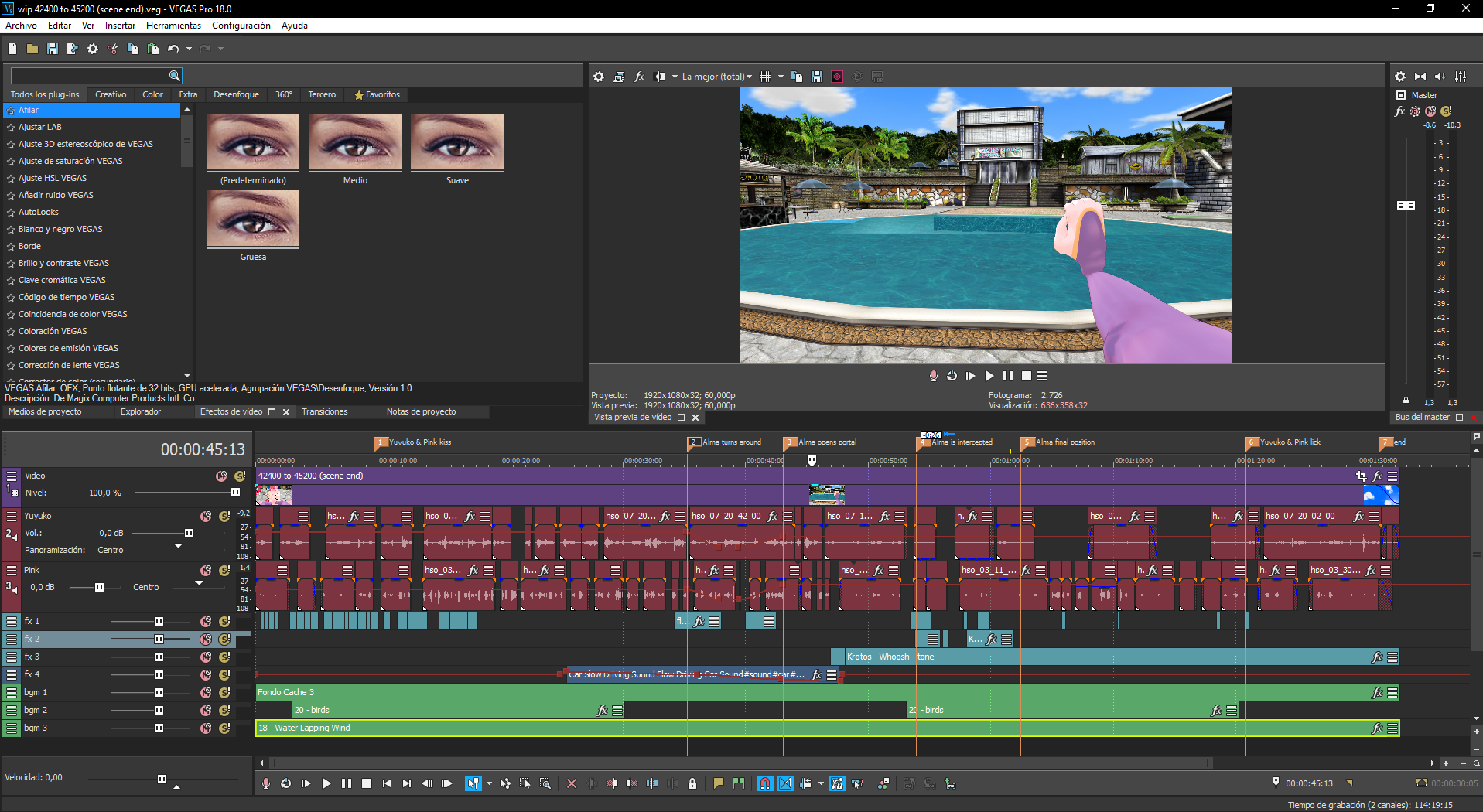Toggle split-screen view in the preview toolbar
The image size is (1483, 812).
[659, 77]
